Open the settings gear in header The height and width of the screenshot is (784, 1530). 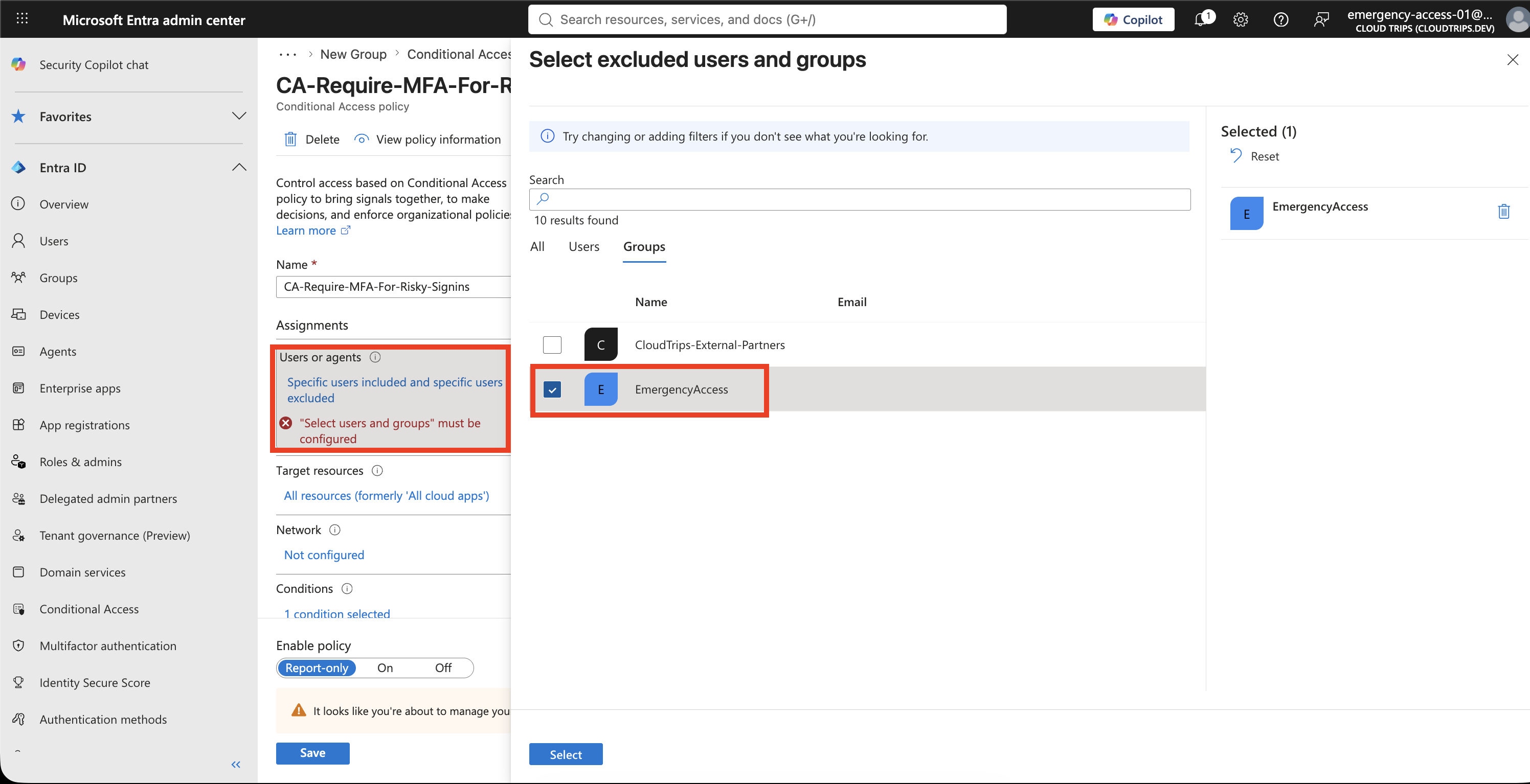pos(1240,19)
